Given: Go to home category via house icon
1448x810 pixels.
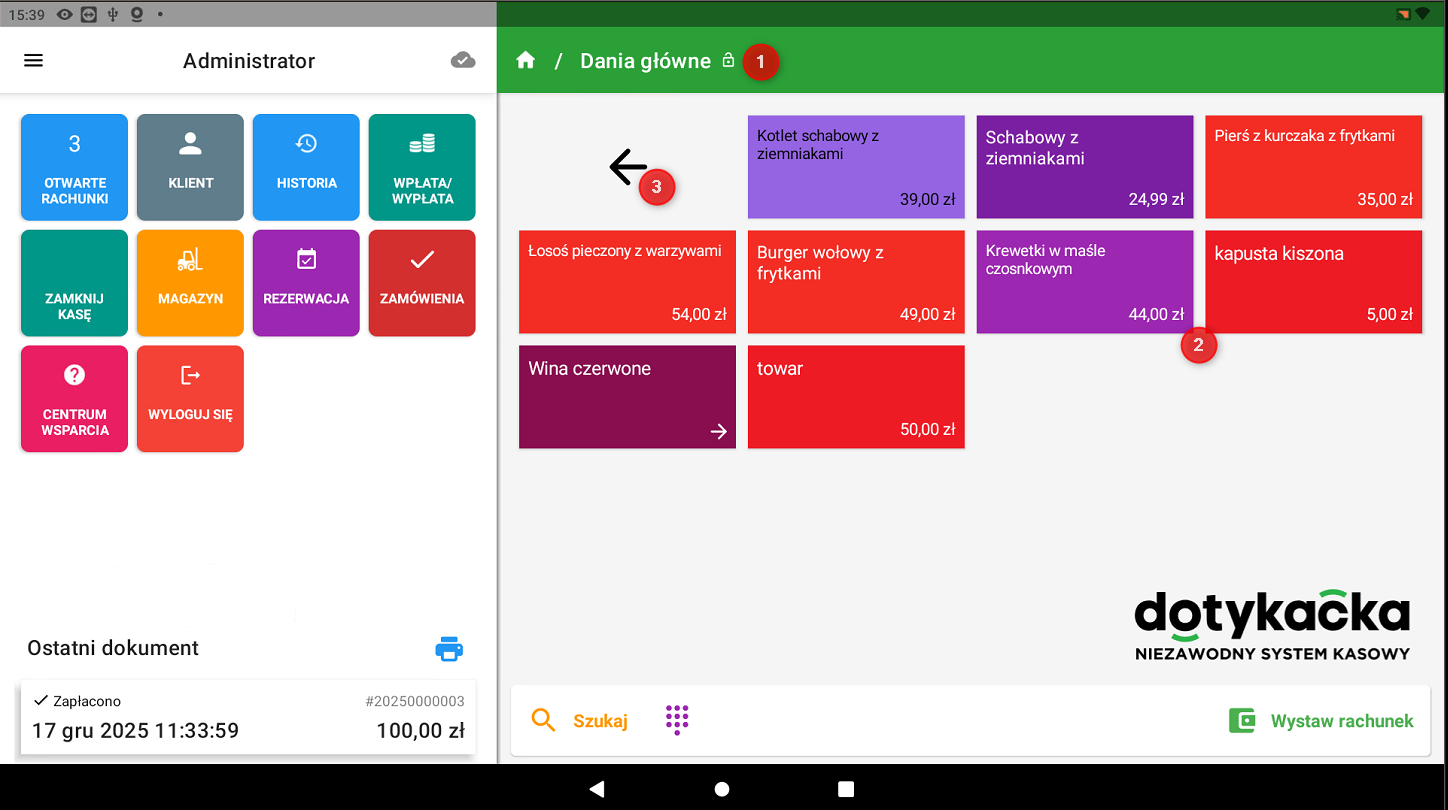Looking at the screenshot, I should coord(526,61).
